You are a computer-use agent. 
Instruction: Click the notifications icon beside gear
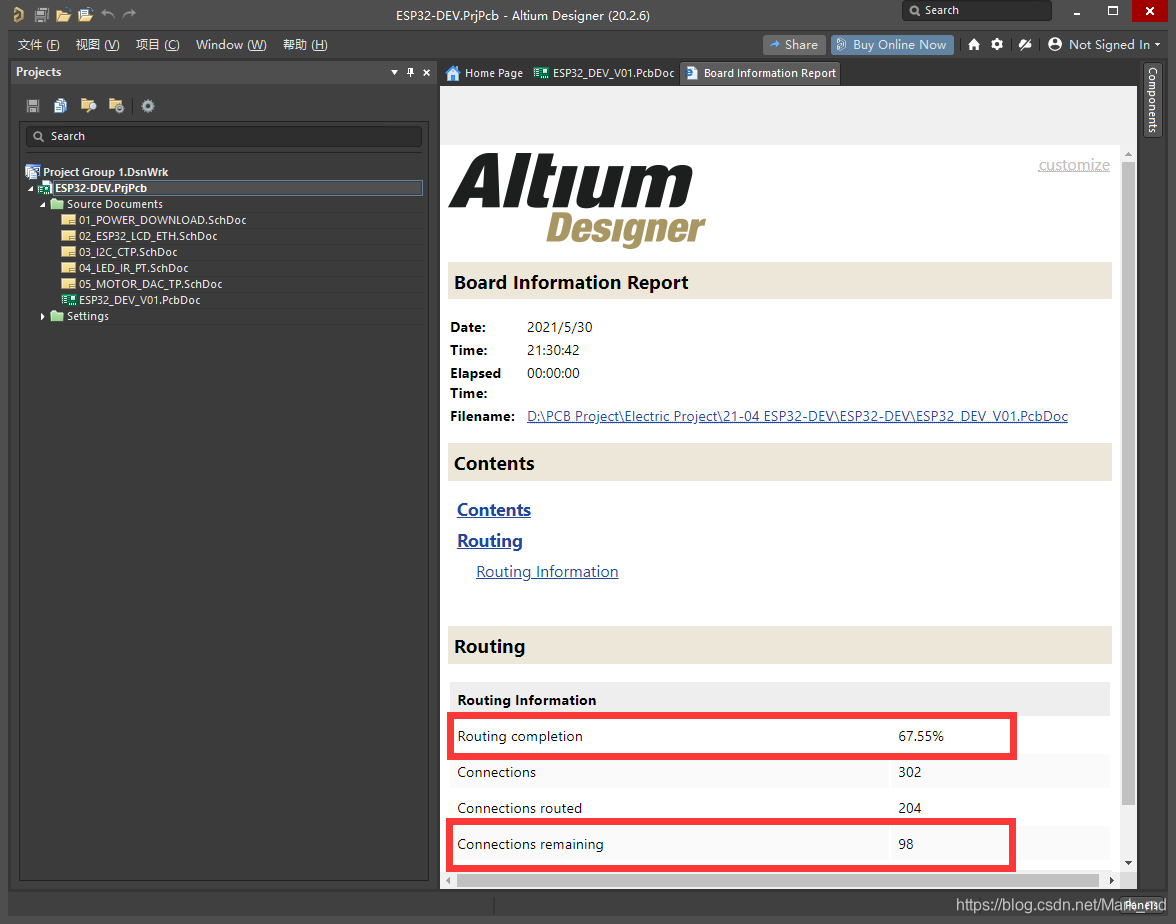1025,44
